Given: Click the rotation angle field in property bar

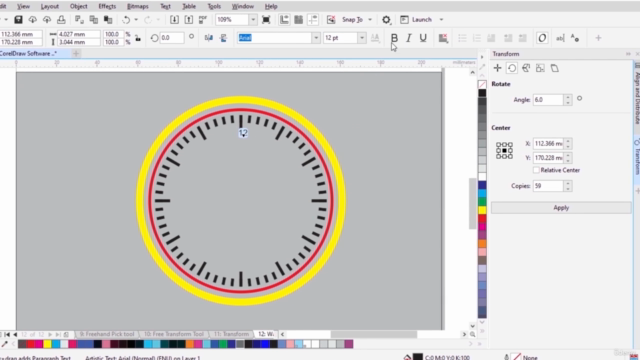Looking at the screenshot, I should tap(172, 38).
